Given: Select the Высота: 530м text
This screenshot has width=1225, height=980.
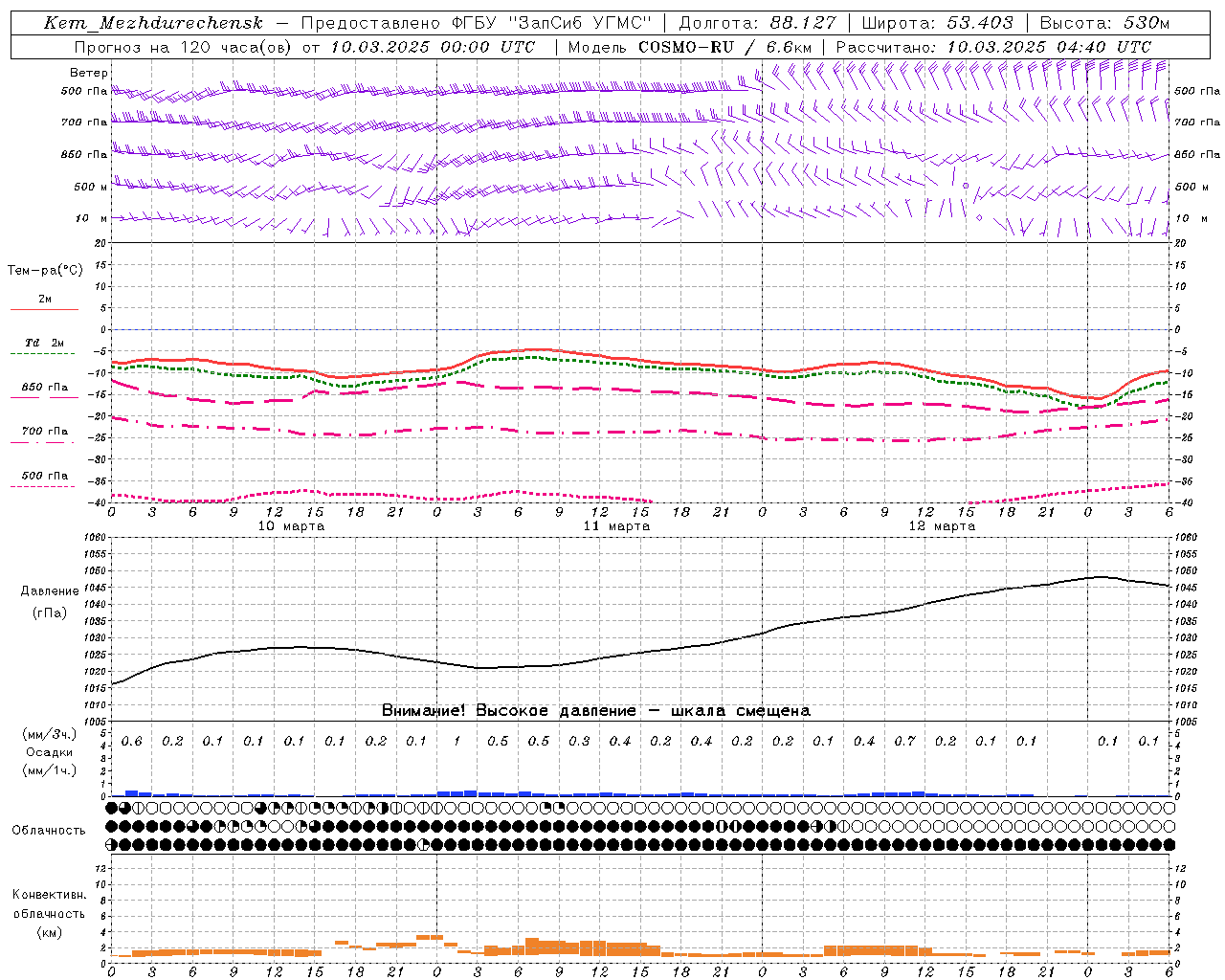Looking at the screenshot, I should [1104, 23].
